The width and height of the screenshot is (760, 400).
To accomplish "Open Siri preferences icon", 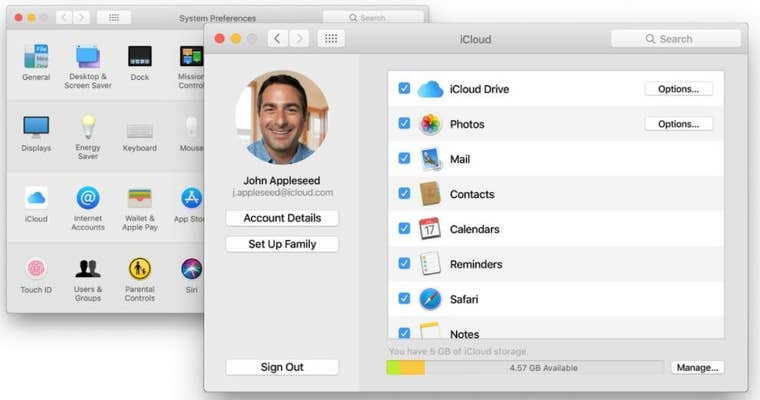I will (x=192, y=269).
